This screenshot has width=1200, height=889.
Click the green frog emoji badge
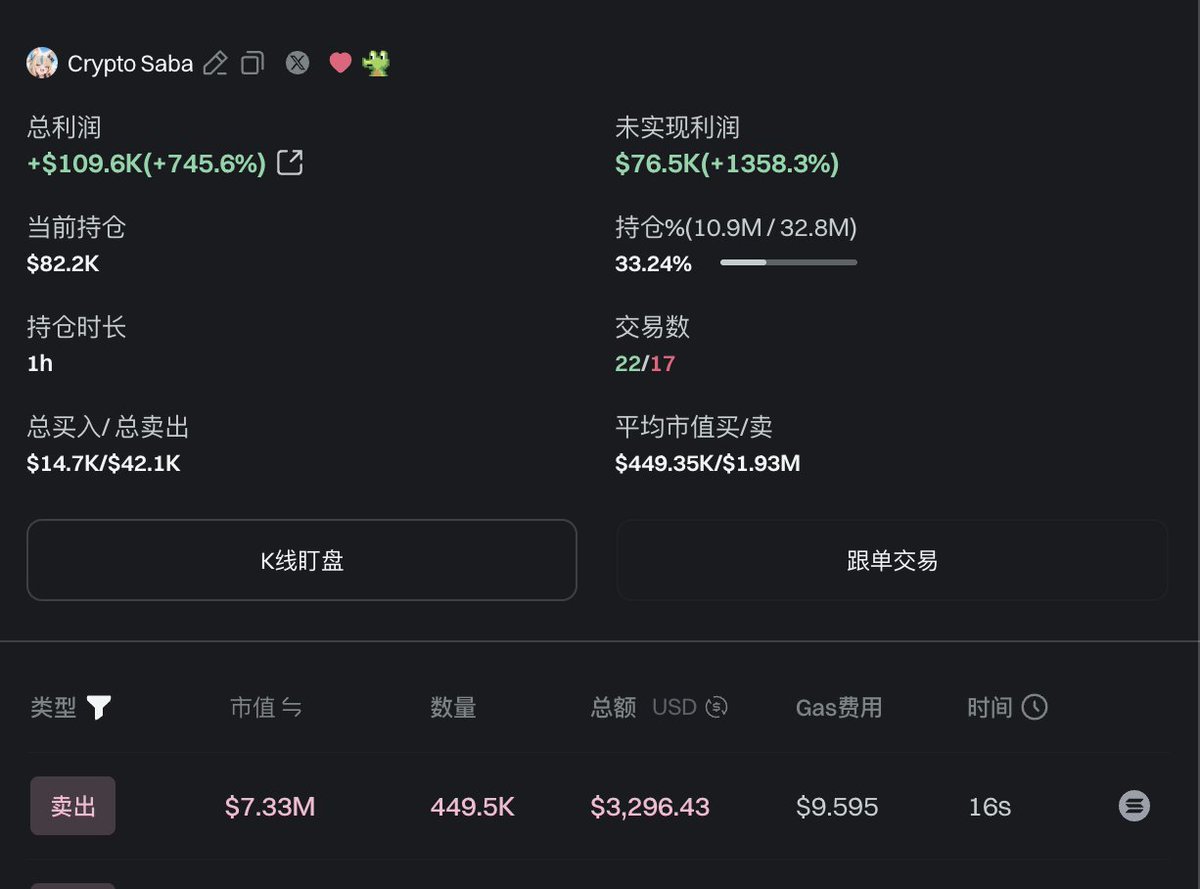(x=376, y=63)
